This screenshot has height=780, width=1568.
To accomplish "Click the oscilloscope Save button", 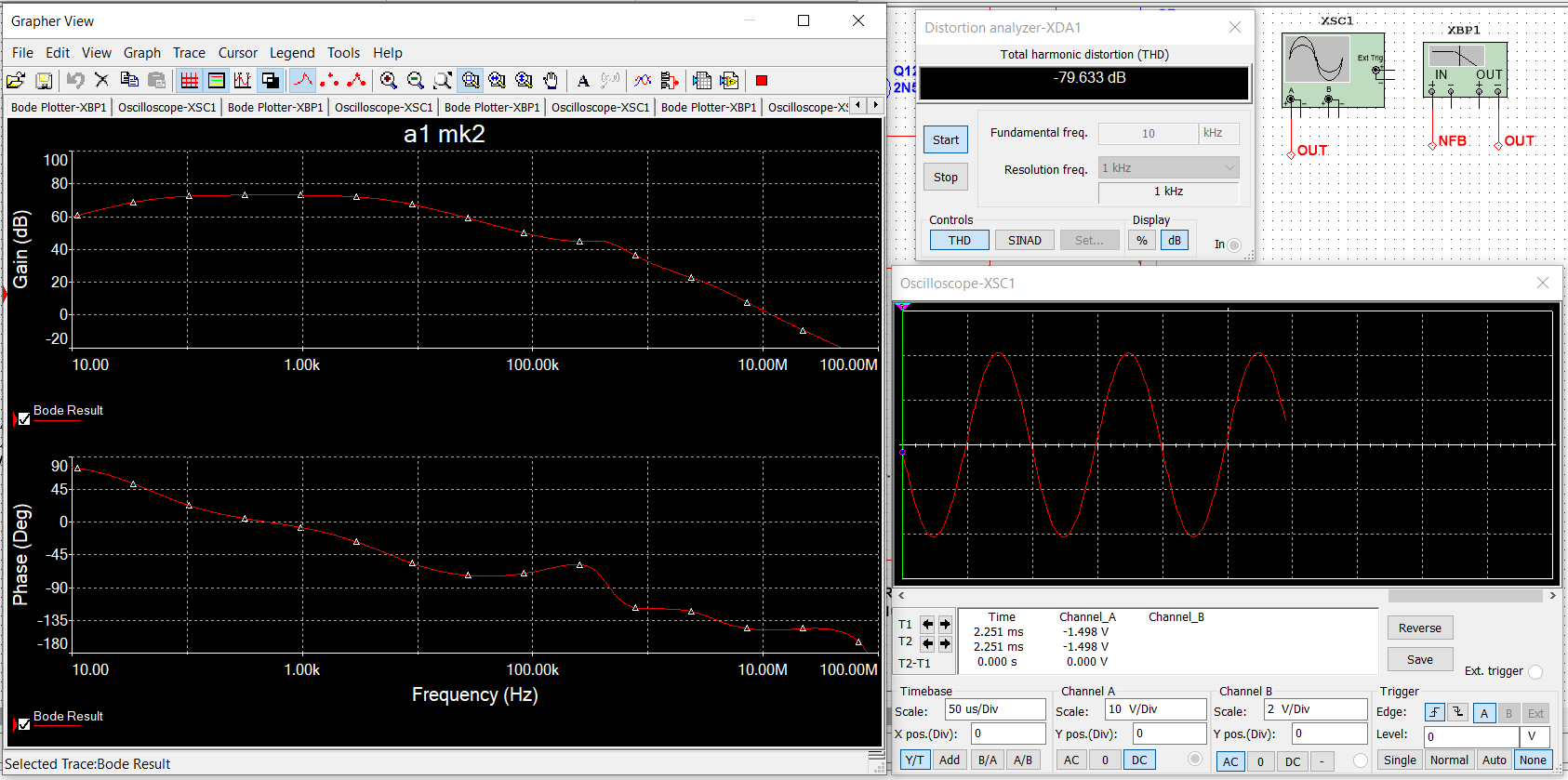I will pos(1420,659).
